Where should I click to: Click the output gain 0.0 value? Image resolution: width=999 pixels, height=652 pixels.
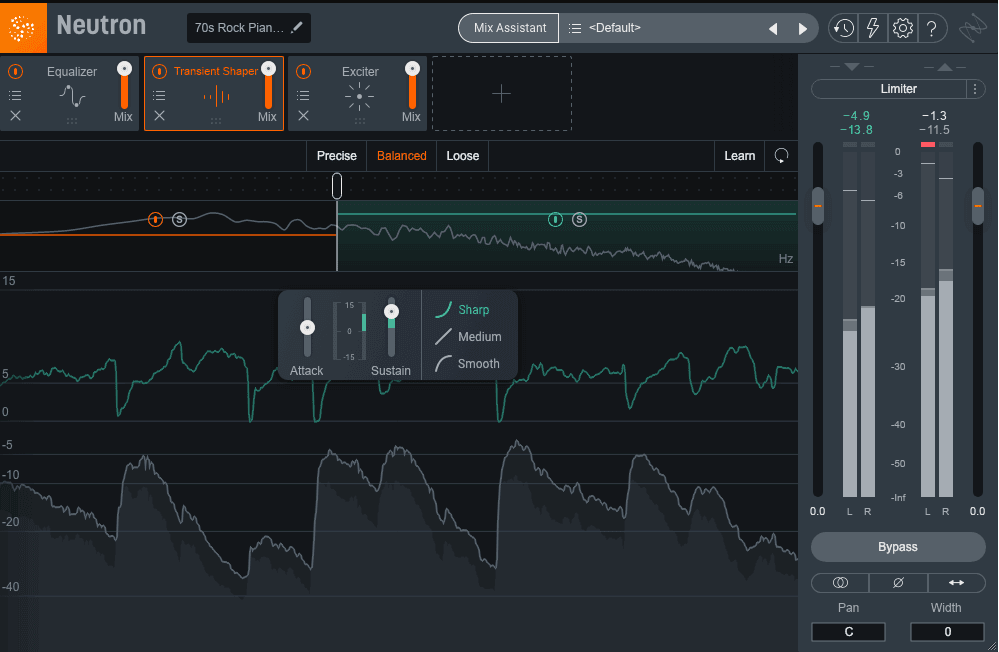(977, 511)
